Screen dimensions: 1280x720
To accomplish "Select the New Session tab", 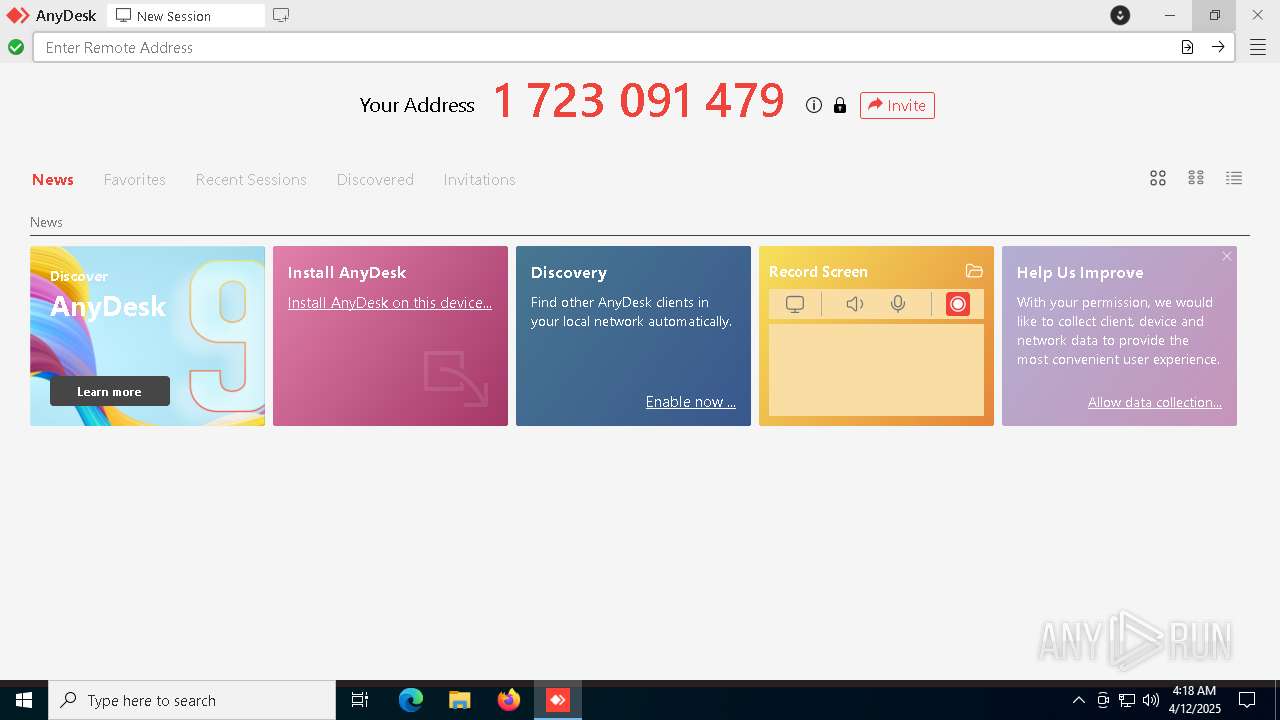I will (x=186, y=16).
